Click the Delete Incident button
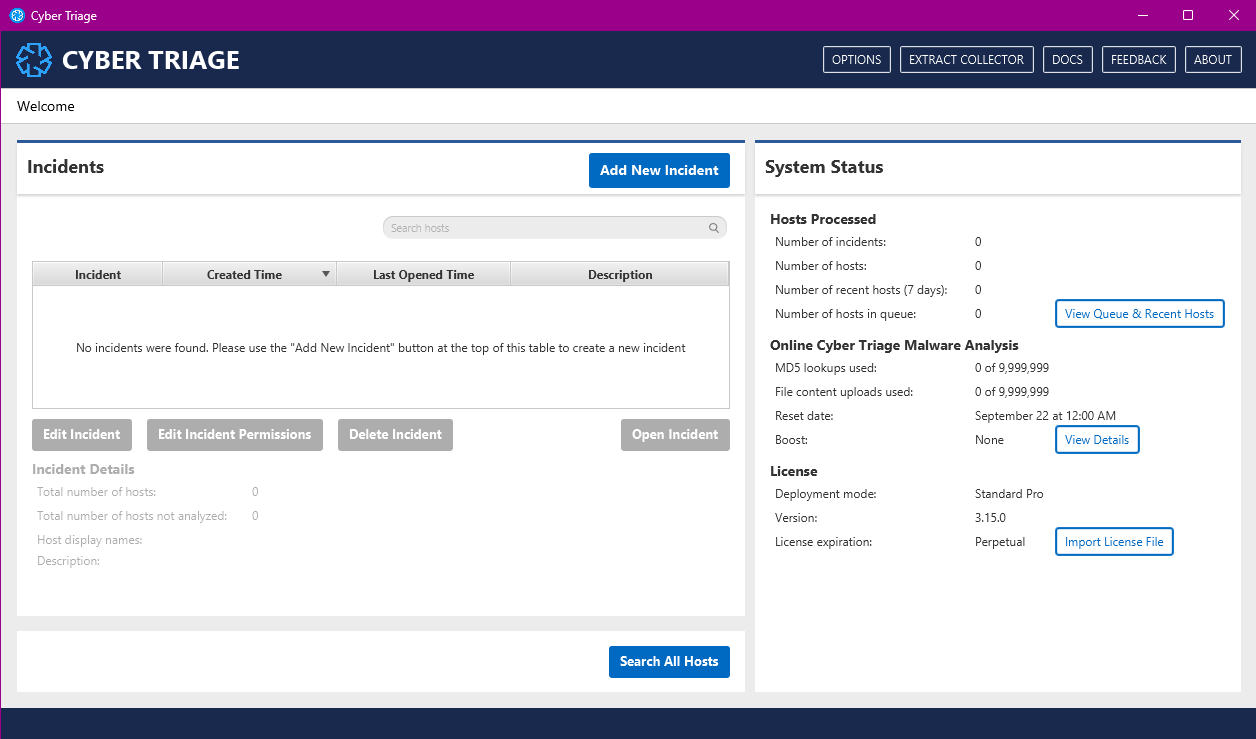The width and height of the screenshot is (1256, 739). (395, 435)
